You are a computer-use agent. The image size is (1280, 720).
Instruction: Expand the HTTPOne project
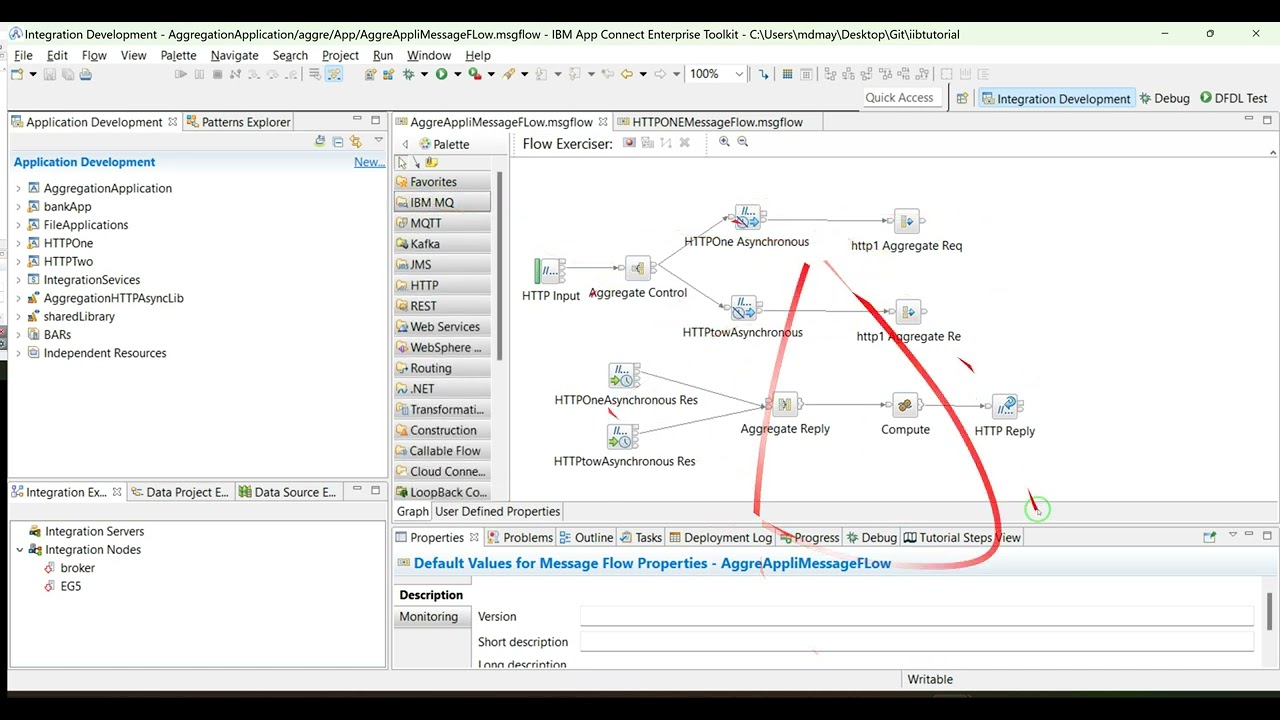(x=18, y=243)
